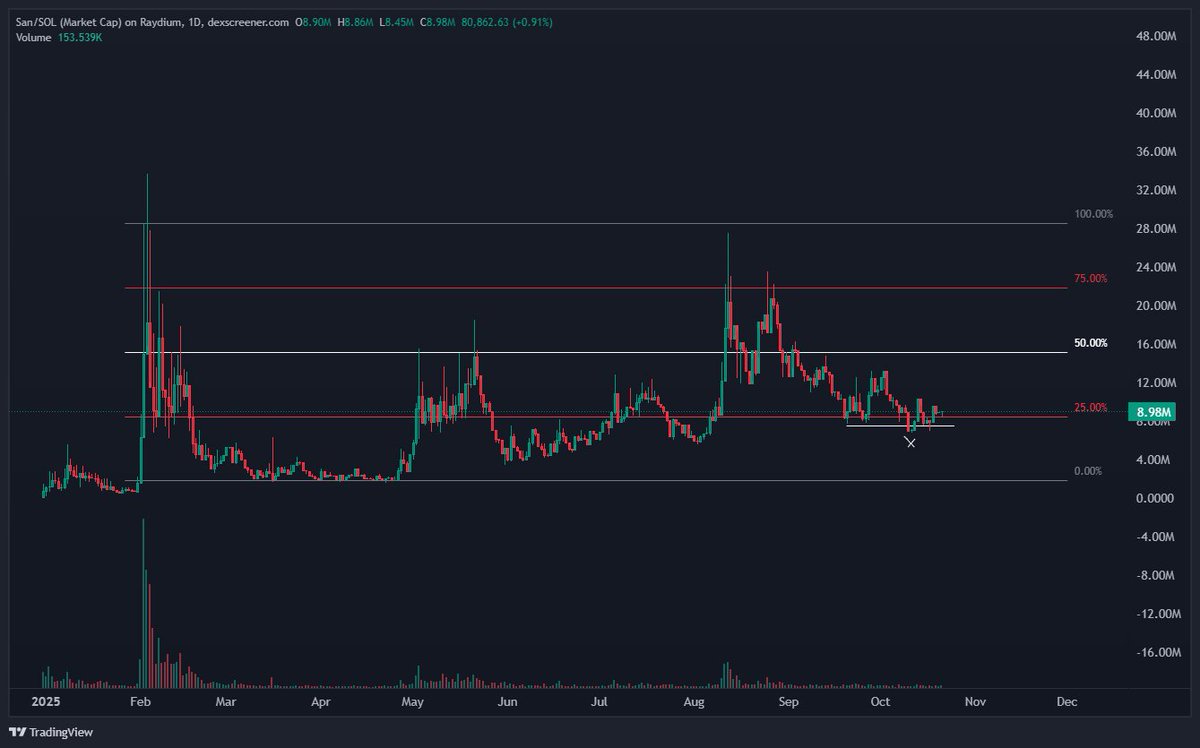Click the Aug label on the time axis
1200x748 pixels.
[694, 702]
